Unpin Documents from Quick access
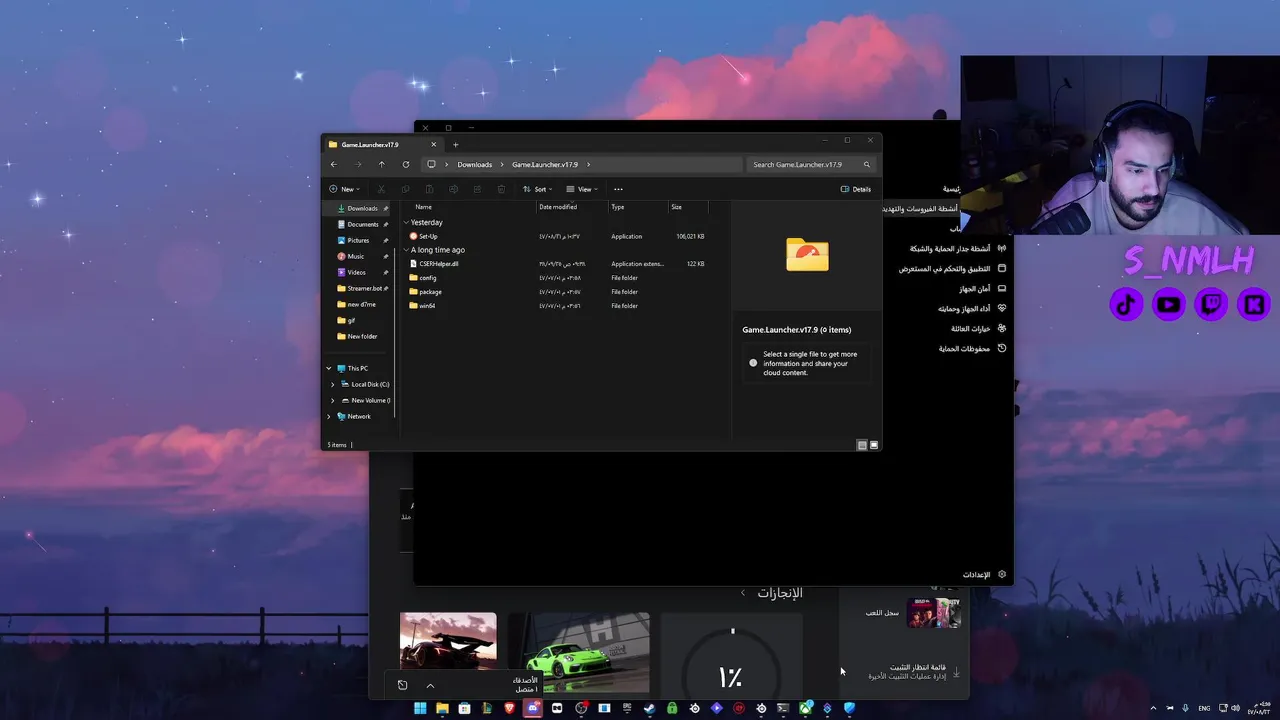The image size is (1280, 720). pos(386,225)
